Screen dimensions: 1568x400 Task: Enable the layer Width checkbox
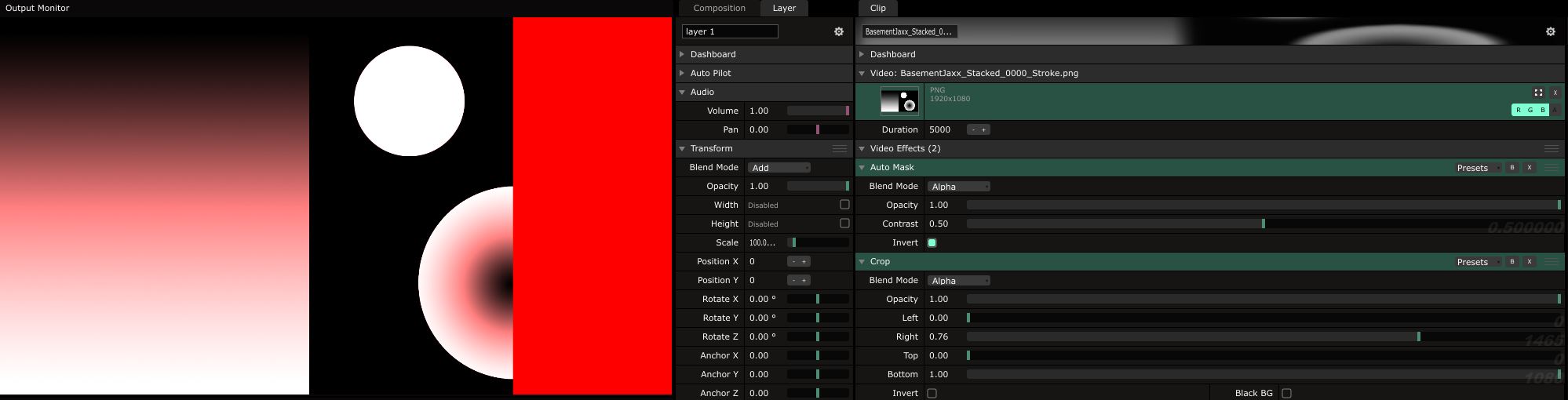click(844, 205)
